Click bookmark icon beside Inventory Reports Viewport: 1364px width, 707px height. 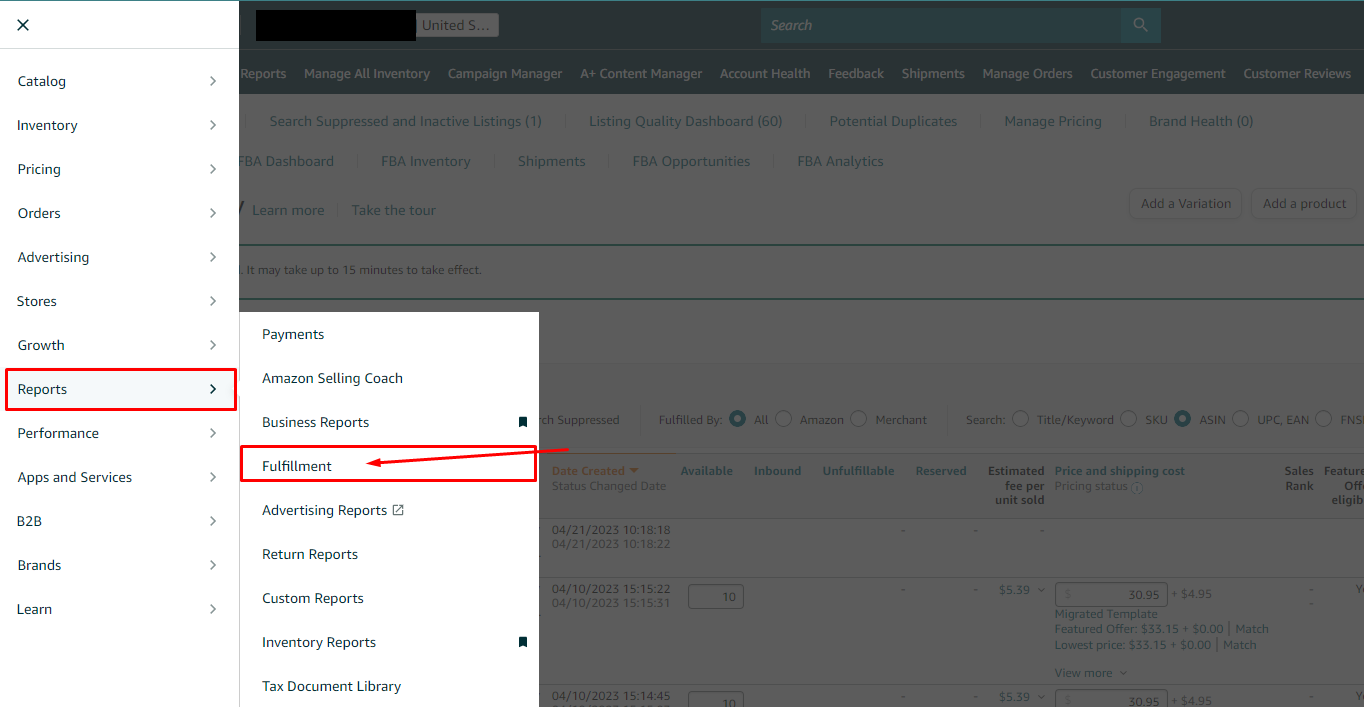click(522, 642)
